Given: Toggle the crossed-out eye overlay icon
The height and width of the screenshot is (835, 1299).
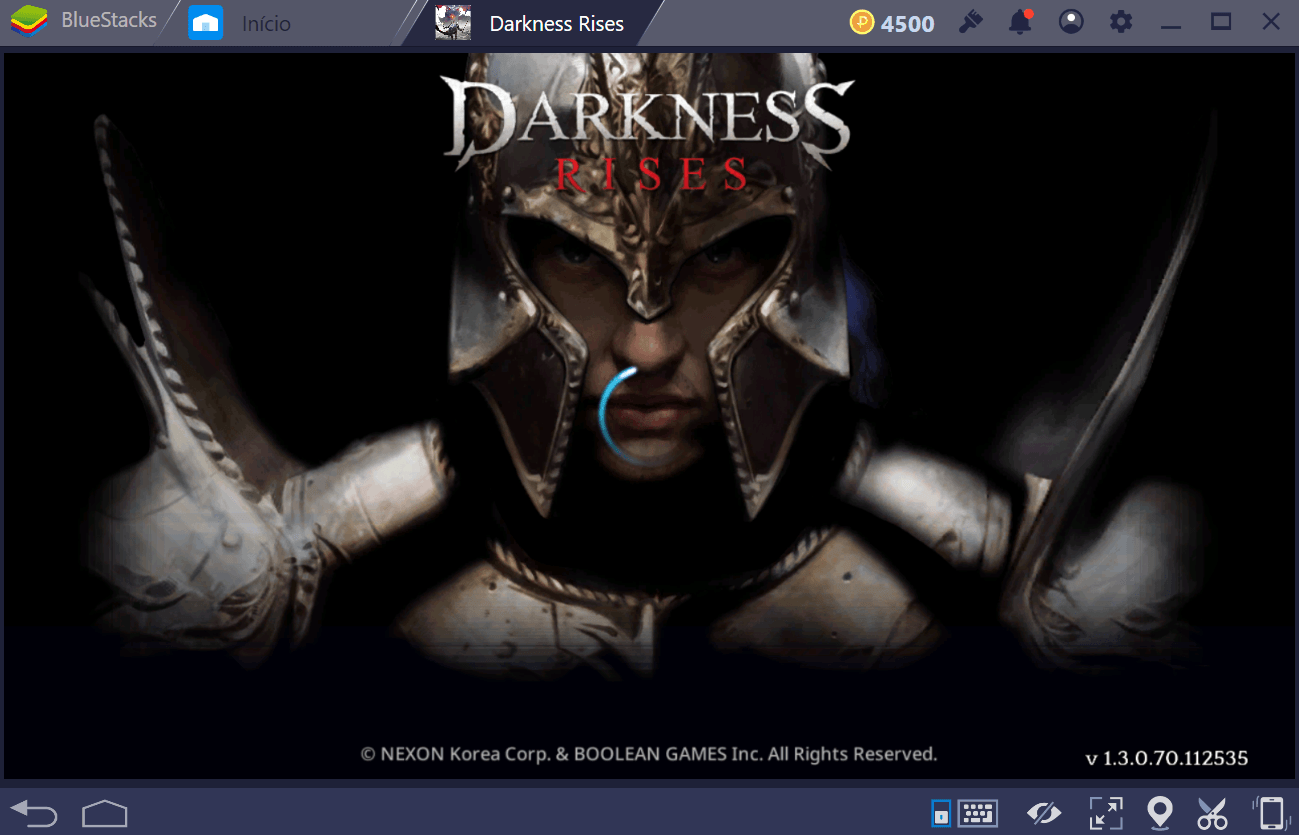Looking at the screenshot, I should pyautogui.click(x=1044, y=813).
